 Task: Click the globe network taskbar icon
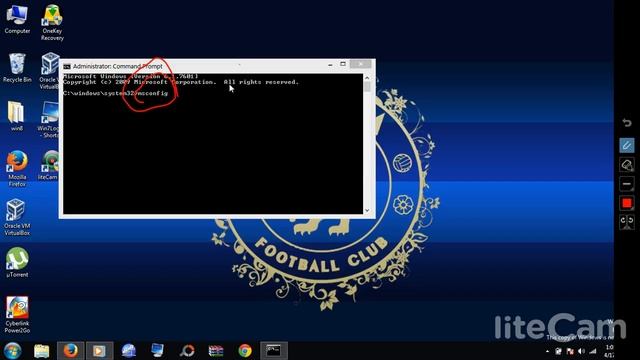pos(129,351)
